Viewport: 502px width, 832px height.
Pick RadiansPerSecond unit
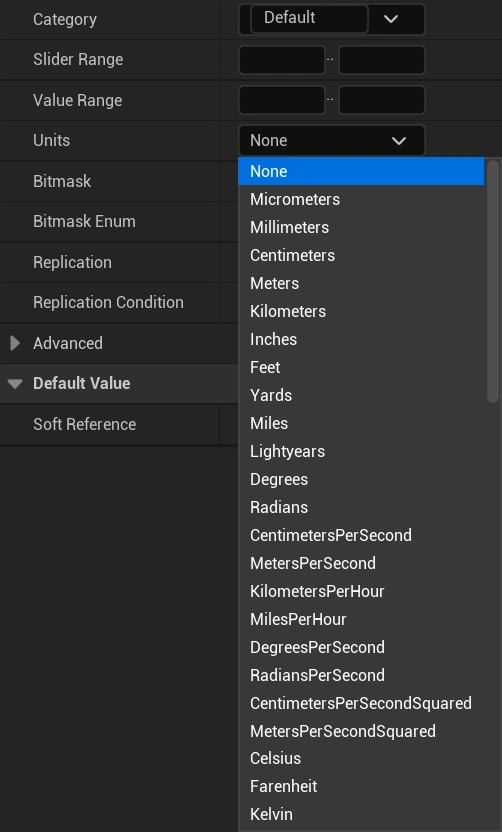click(361, 675)
